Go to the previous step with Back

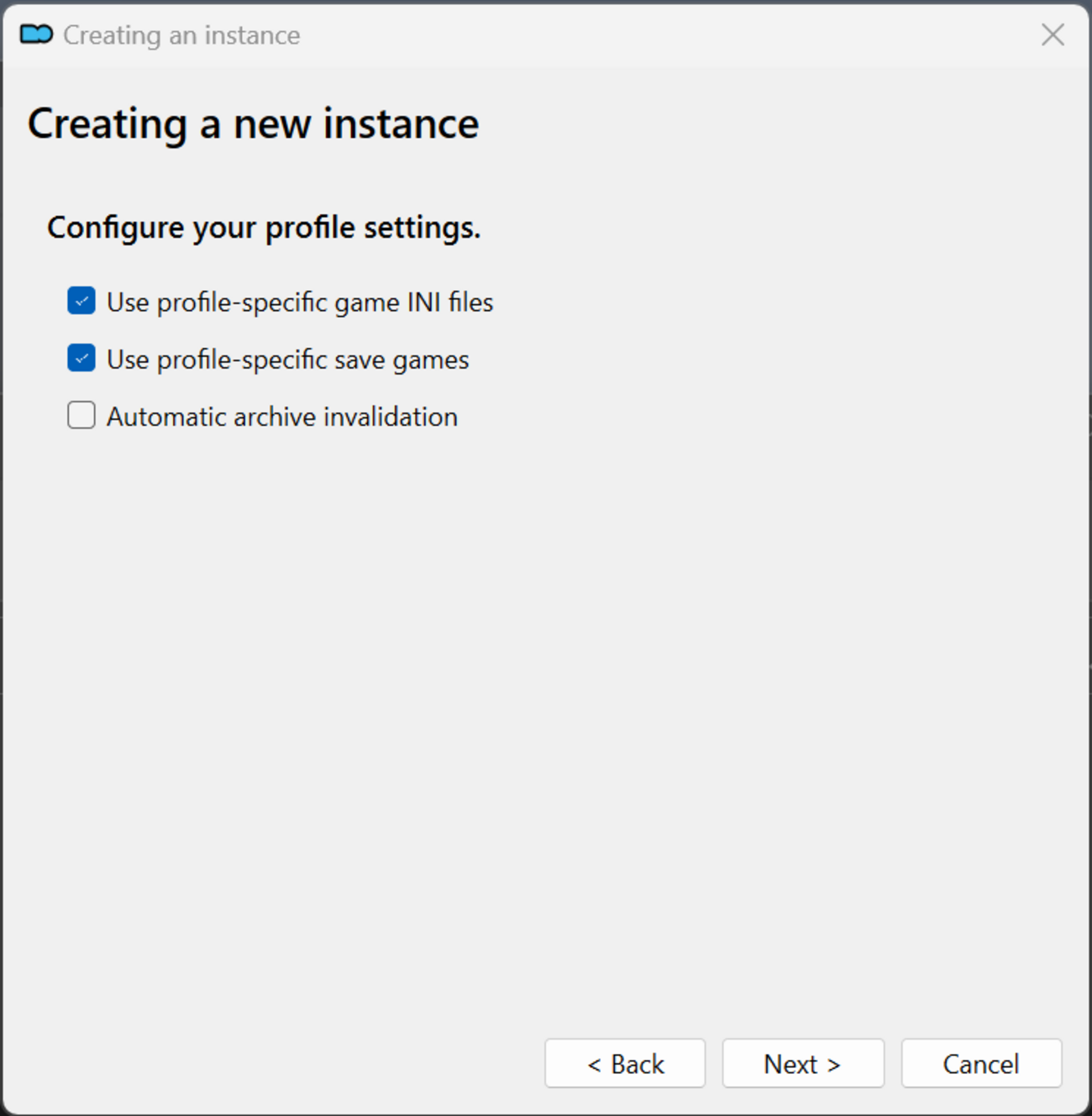[x=625, y=1063]
